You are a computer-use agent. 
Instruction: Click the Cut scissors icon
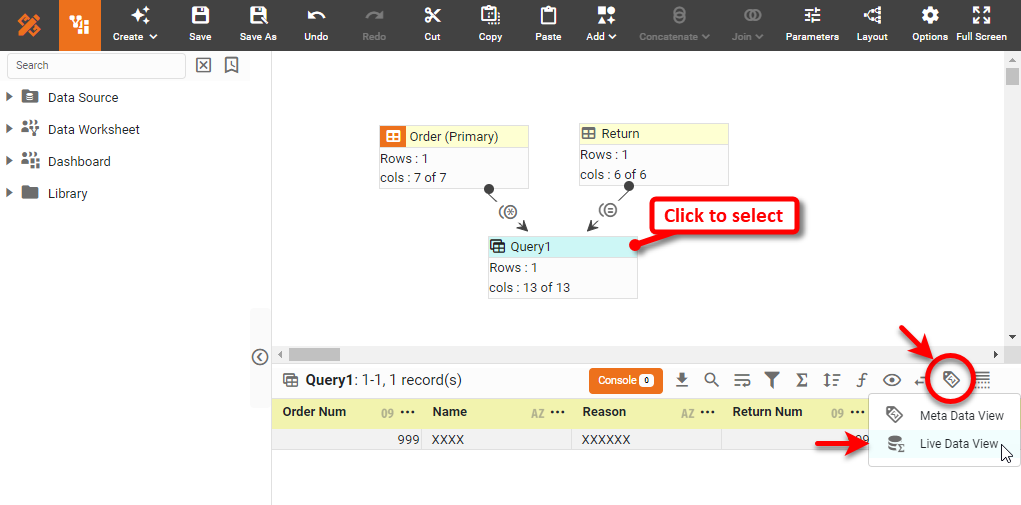432,24
